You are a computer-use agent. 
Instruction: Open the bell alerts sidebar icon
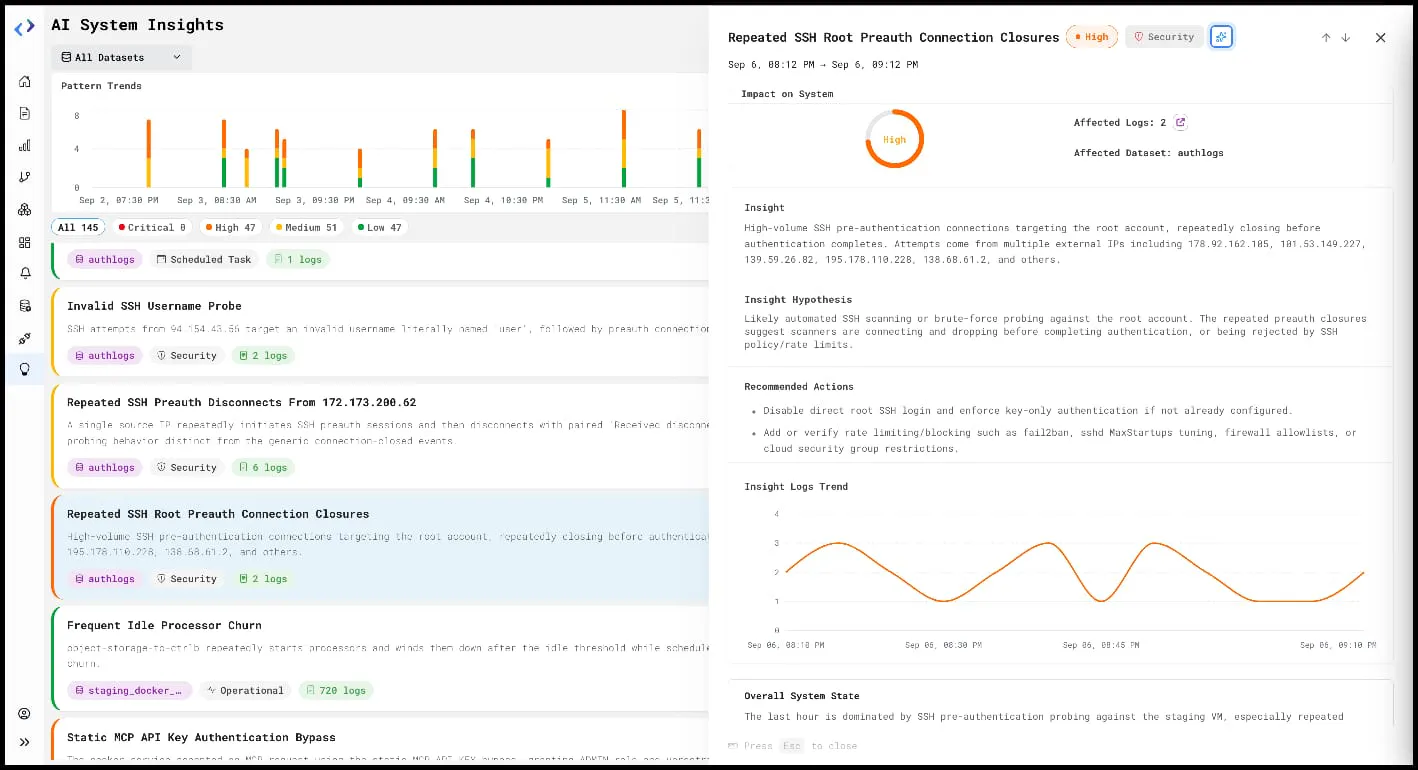click(25, 273)
